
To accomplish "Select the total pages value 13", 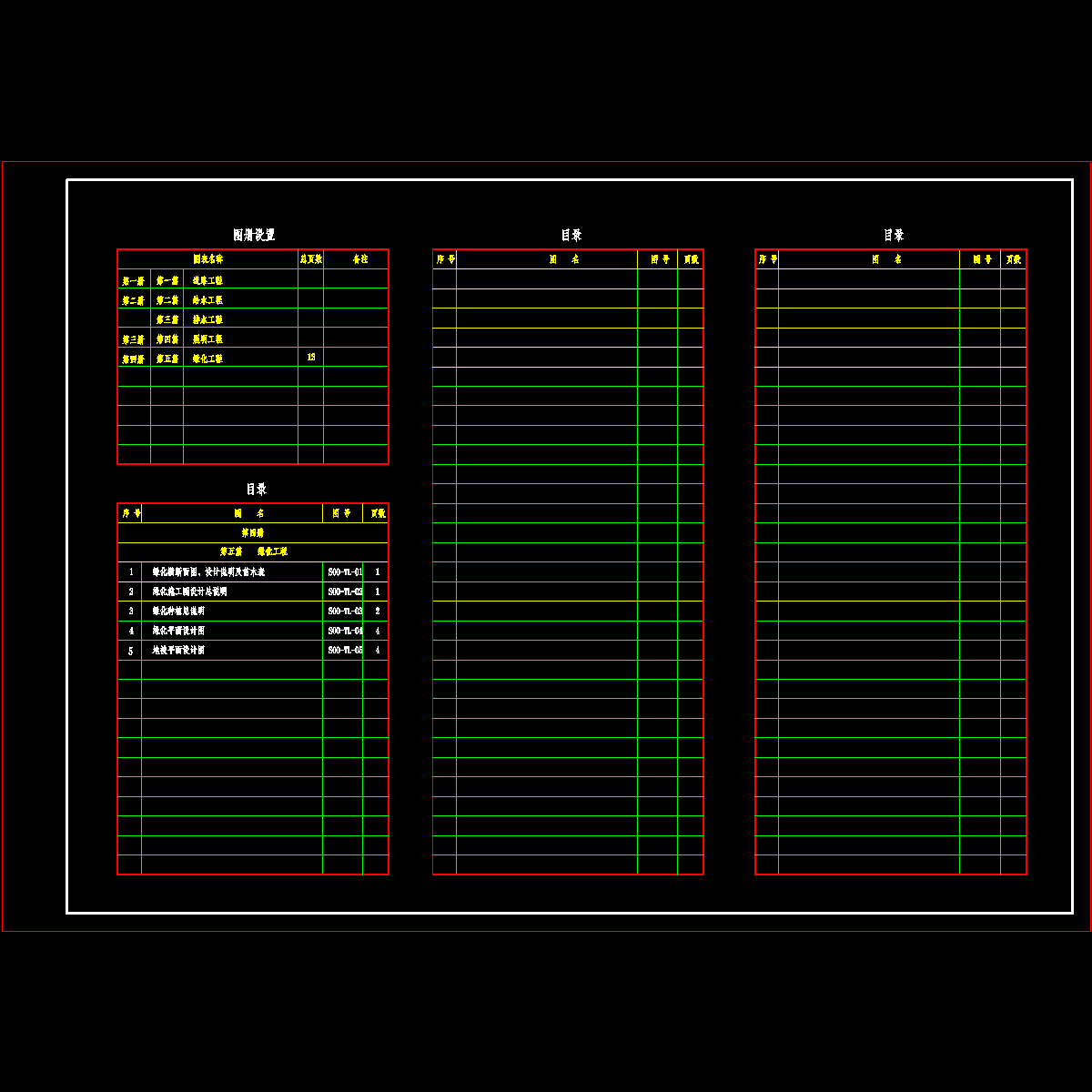I will [311, 358].
